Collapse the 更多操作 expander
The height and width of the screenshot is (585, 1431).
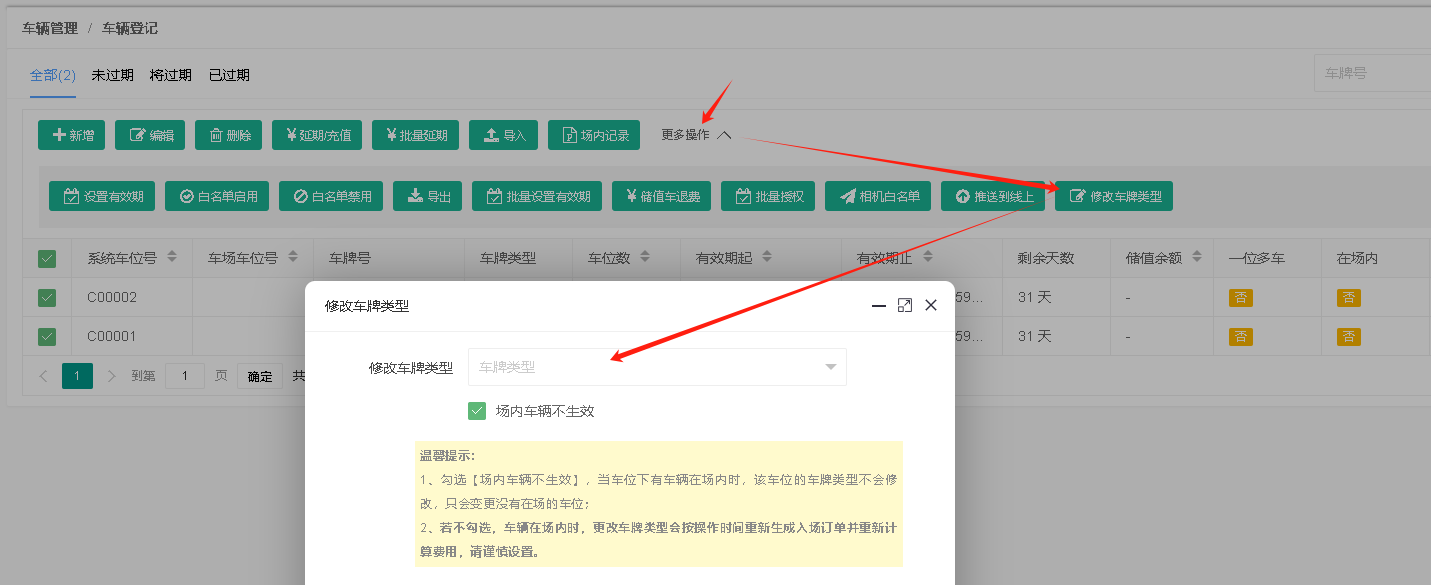[x=697, y=135]
